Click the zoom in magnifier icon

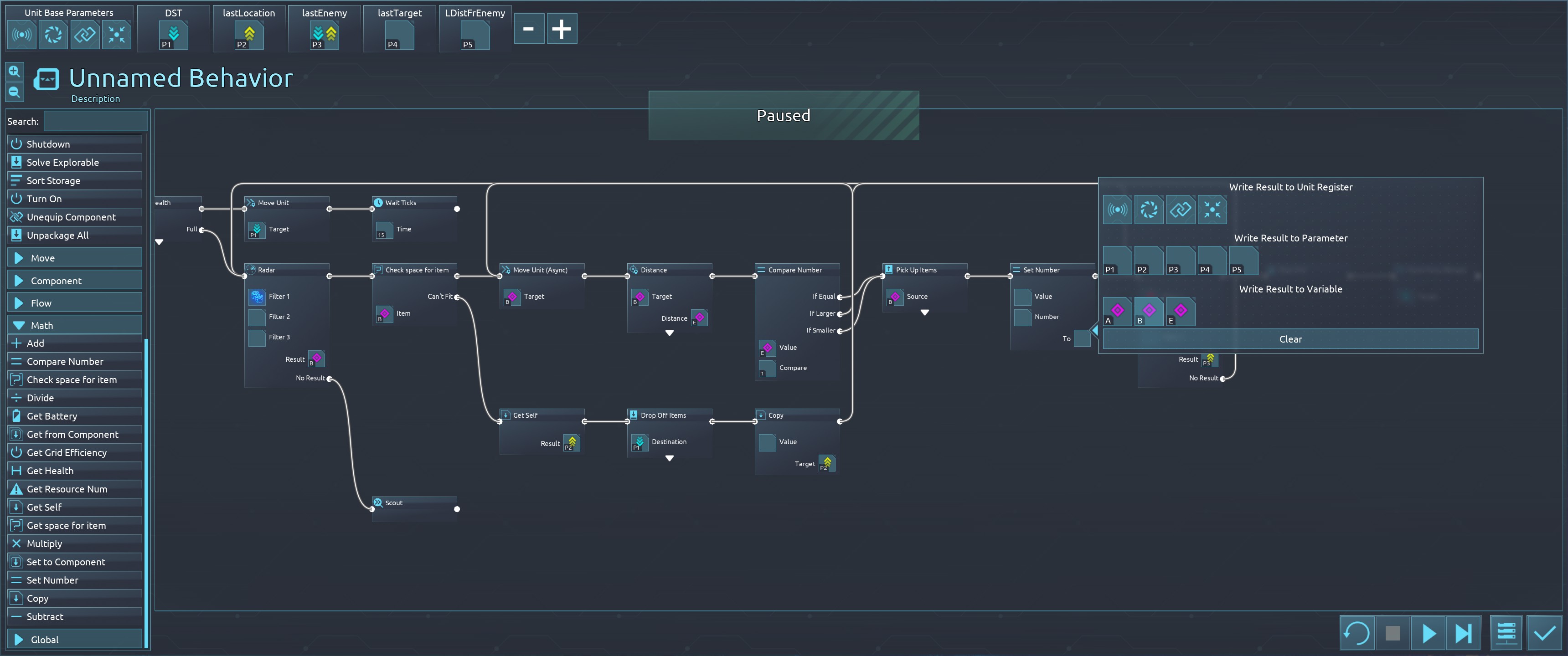coord(14,72)
